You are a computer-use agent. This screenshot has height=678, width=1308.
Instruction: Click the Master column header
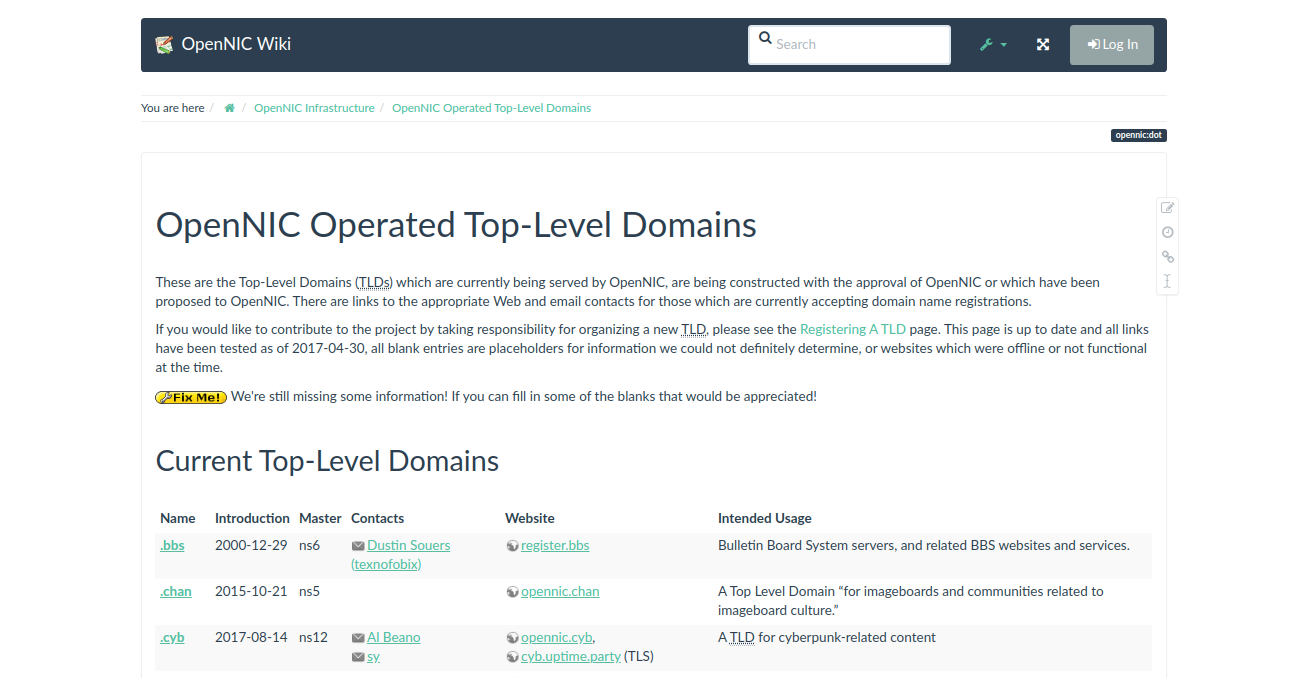click(320, 518)
